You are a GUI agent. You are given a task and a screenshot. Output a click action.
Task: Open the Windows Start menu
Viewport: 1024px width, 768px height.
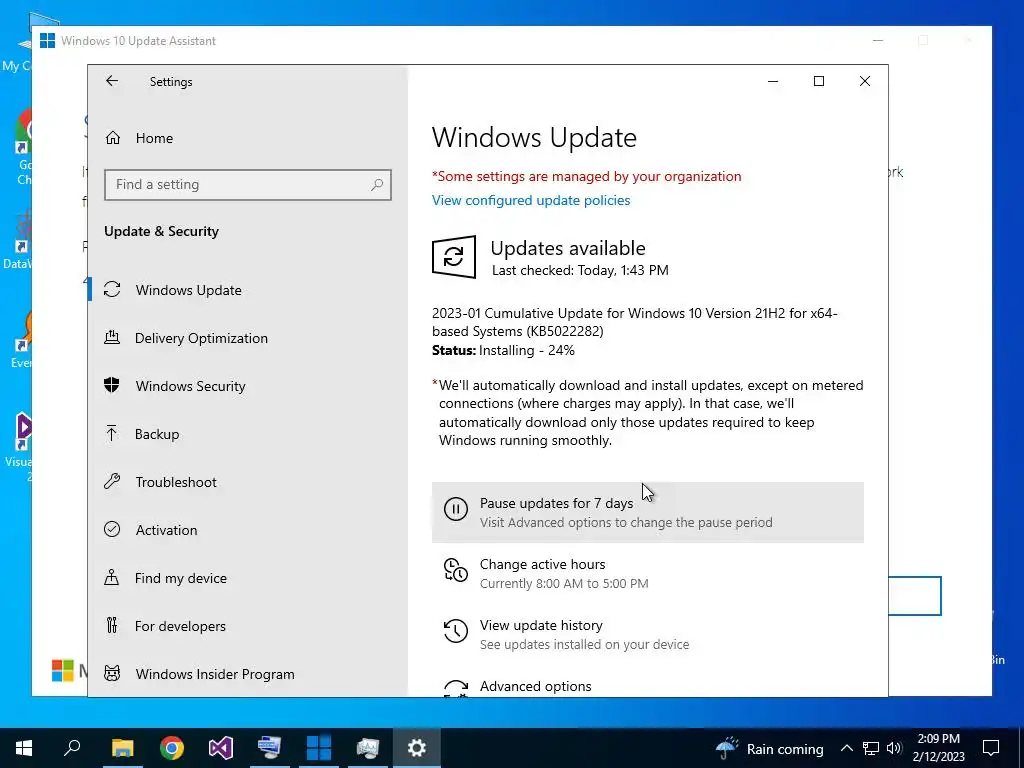[x=24, y=748]
